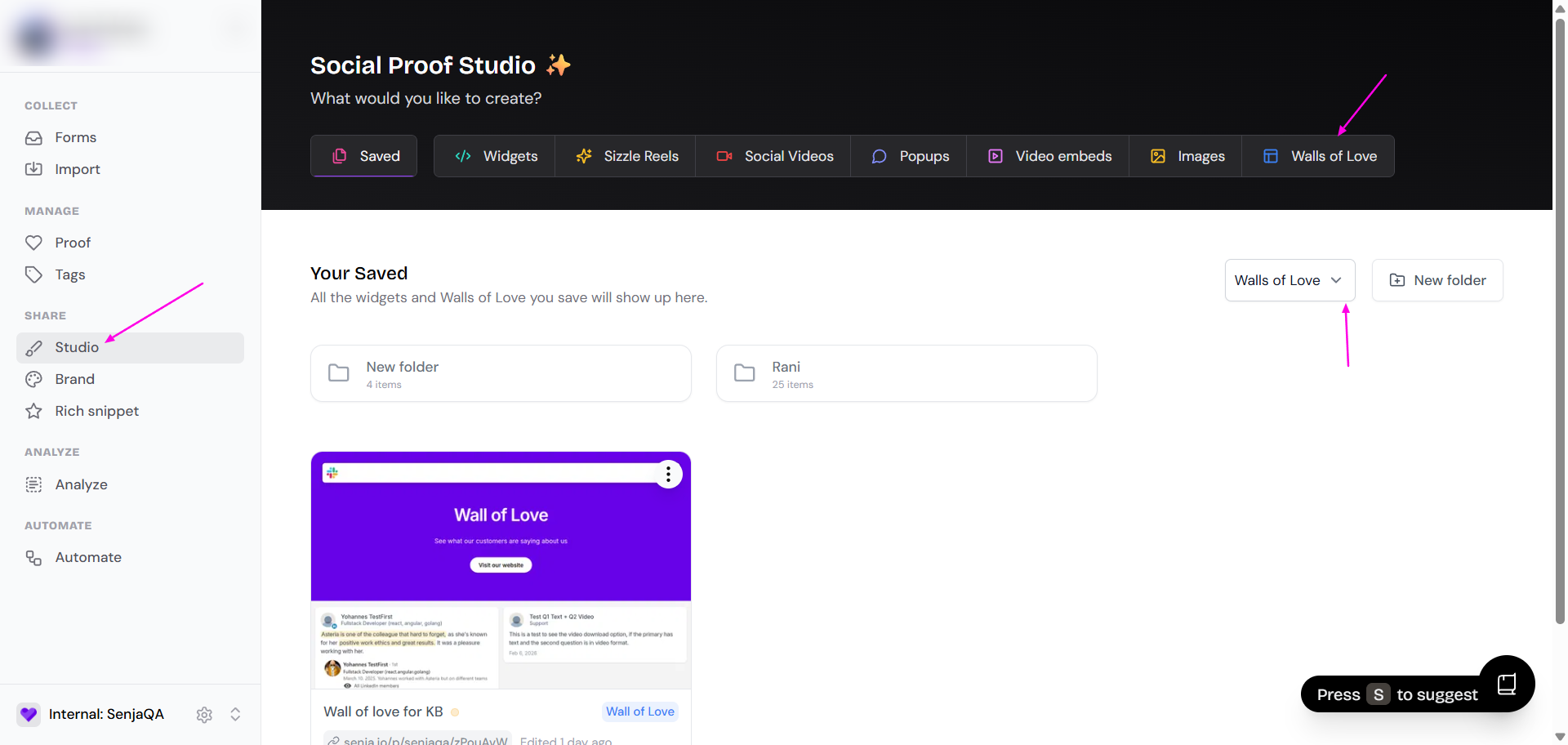Select the Widgets tab

496,156
